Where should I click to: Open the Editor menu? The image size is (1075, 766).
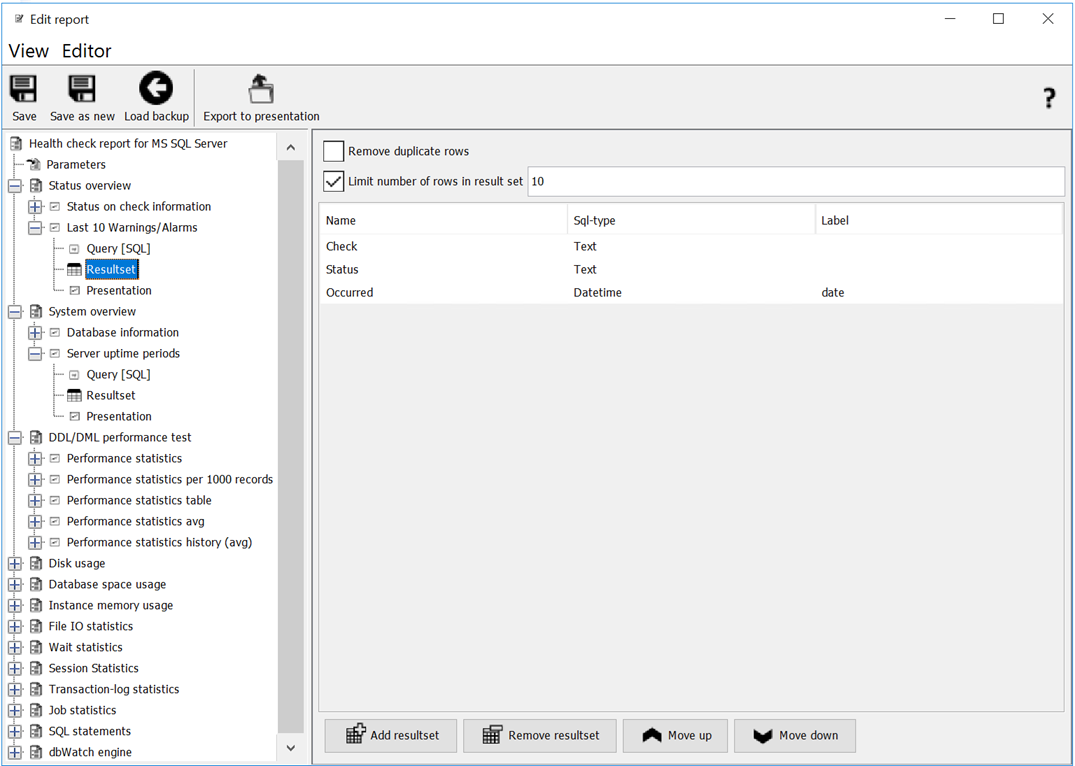click(x=86, y=51)
